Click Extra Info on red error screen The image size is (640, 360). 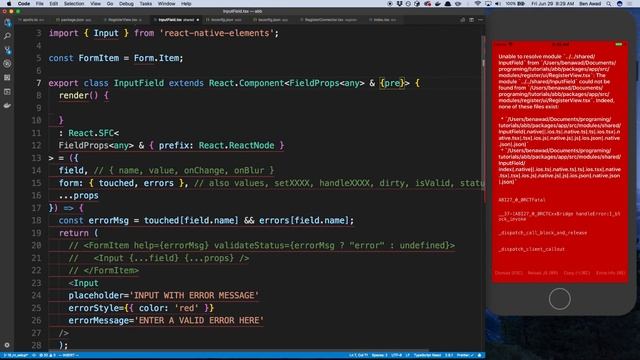pos(610,273)
